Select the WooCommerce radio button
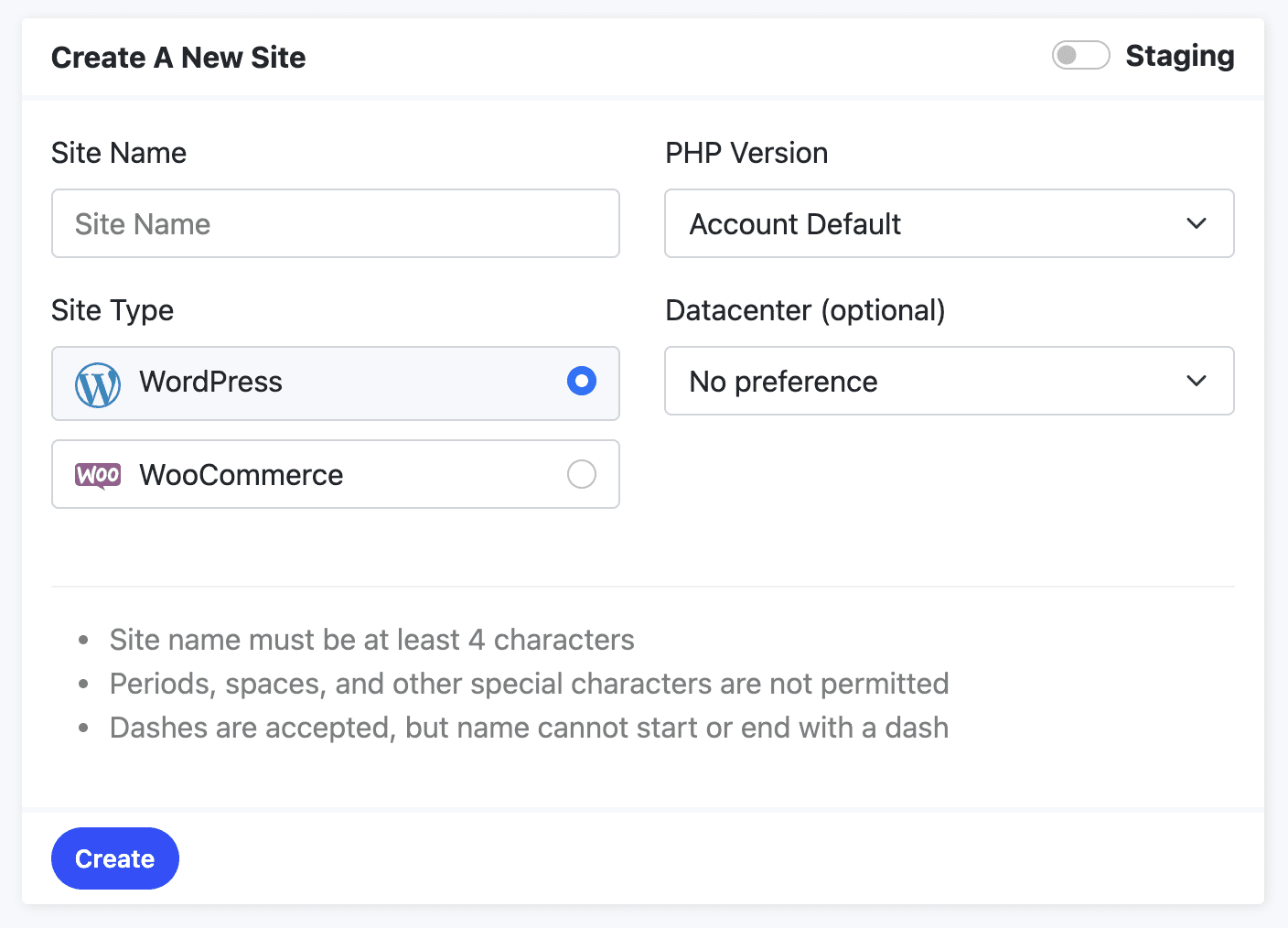The image size is (1288, 928). [x=581, y=474]
